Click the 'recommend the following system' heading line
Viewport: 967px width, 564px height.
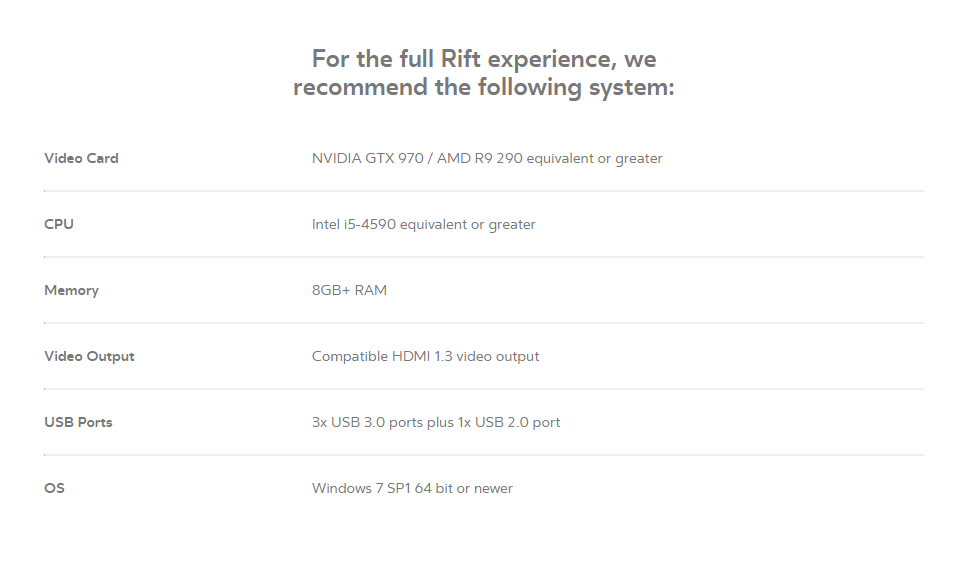point(484,87)
